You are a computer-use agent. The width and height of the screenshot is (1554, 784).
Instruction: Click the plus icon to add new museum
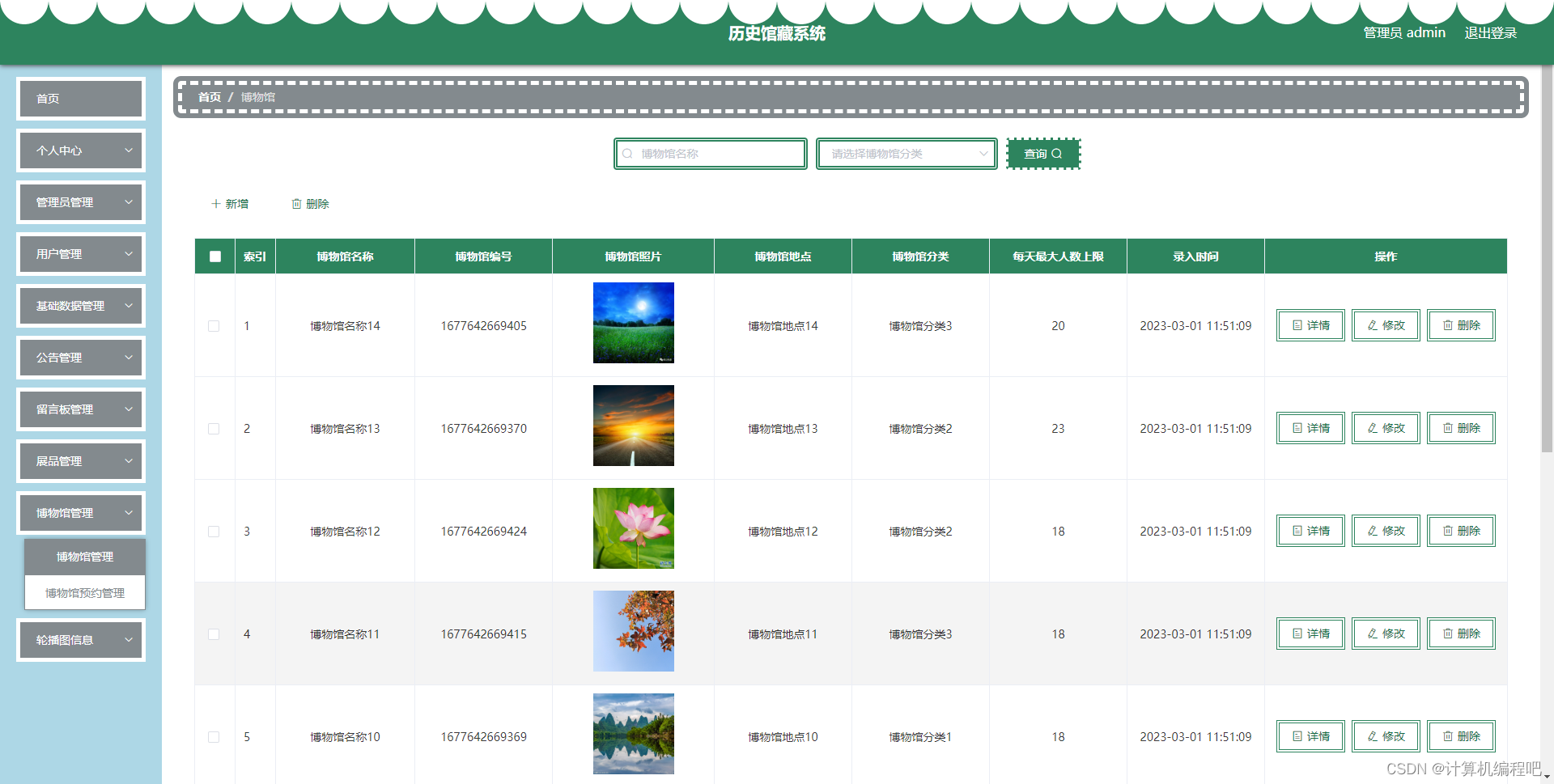pyautogui.click(x=214, y=203)
